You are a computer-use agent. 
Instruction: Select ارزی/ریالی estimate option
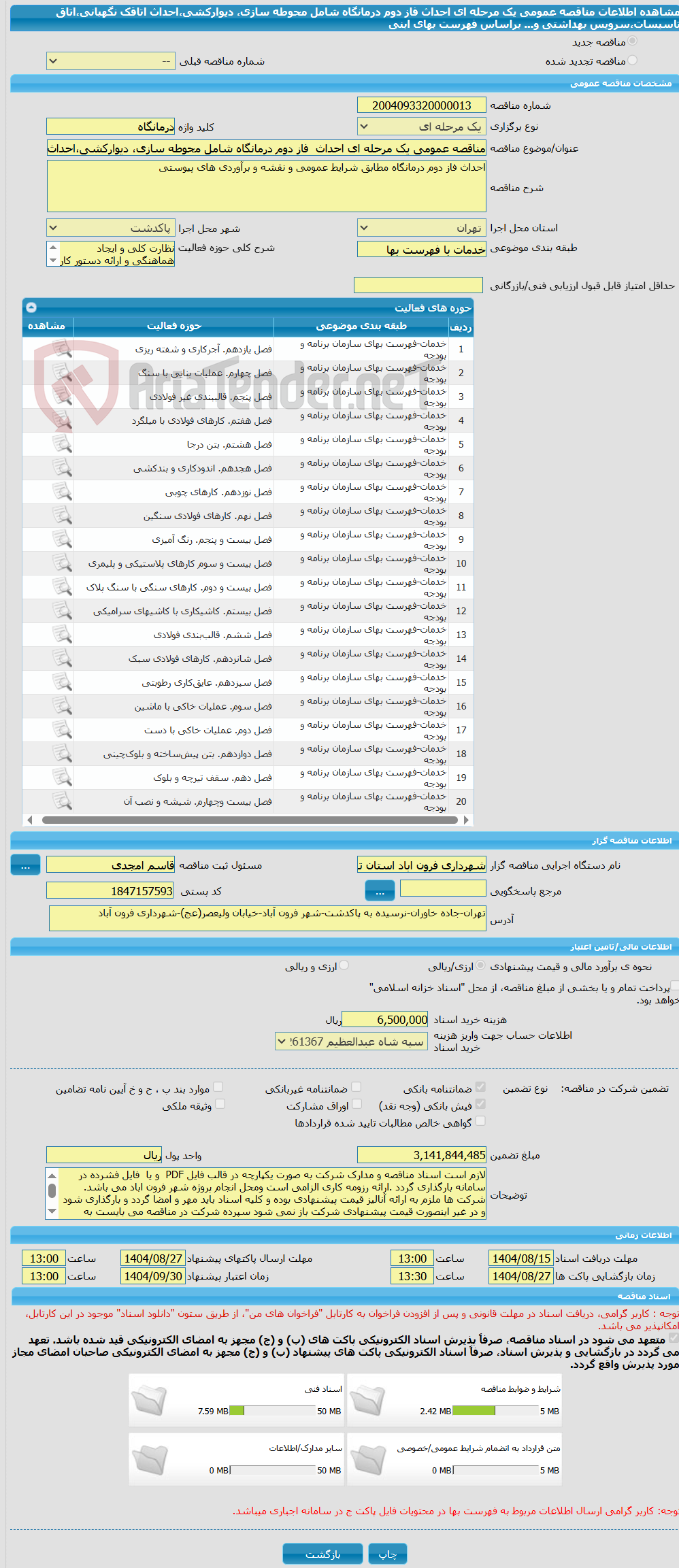481,965
